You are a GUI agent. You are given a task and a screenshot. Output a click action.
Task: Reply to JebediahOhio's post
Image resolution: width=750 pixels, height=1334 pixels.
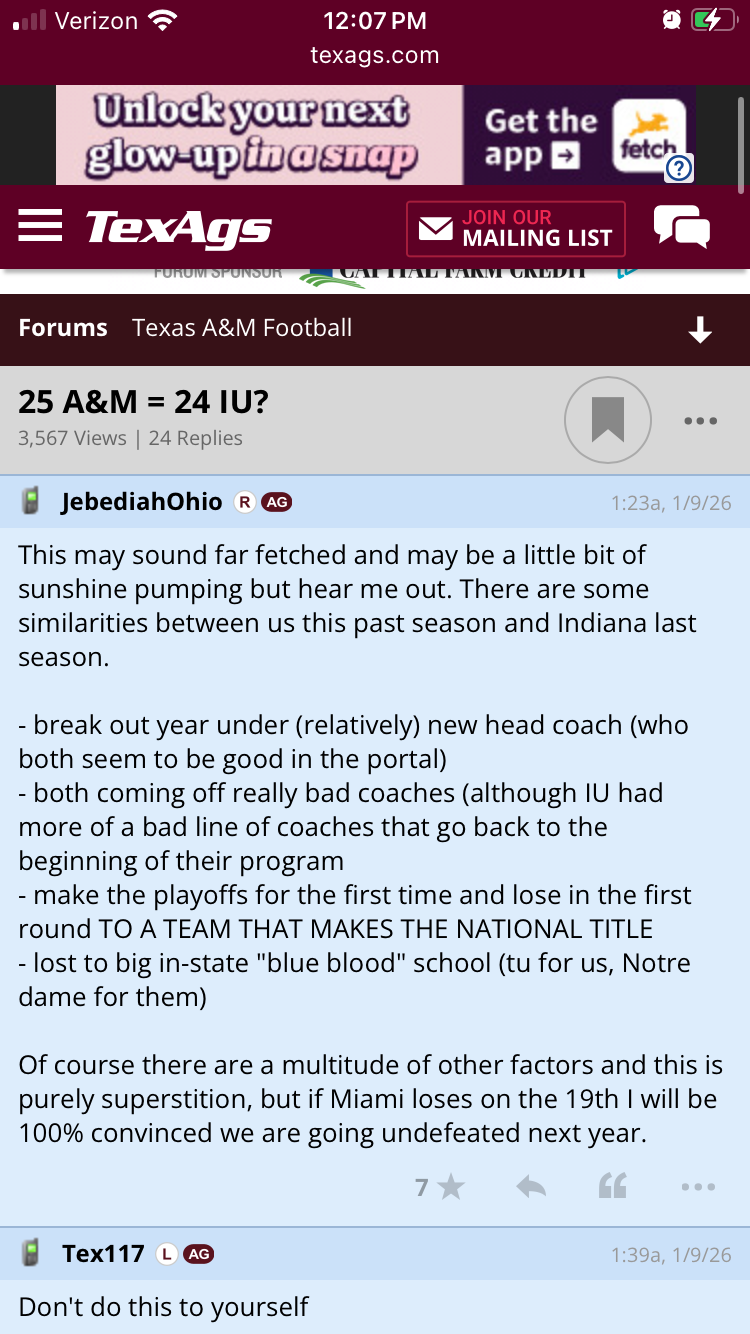pyautogui.click(x=531, y=1187)
